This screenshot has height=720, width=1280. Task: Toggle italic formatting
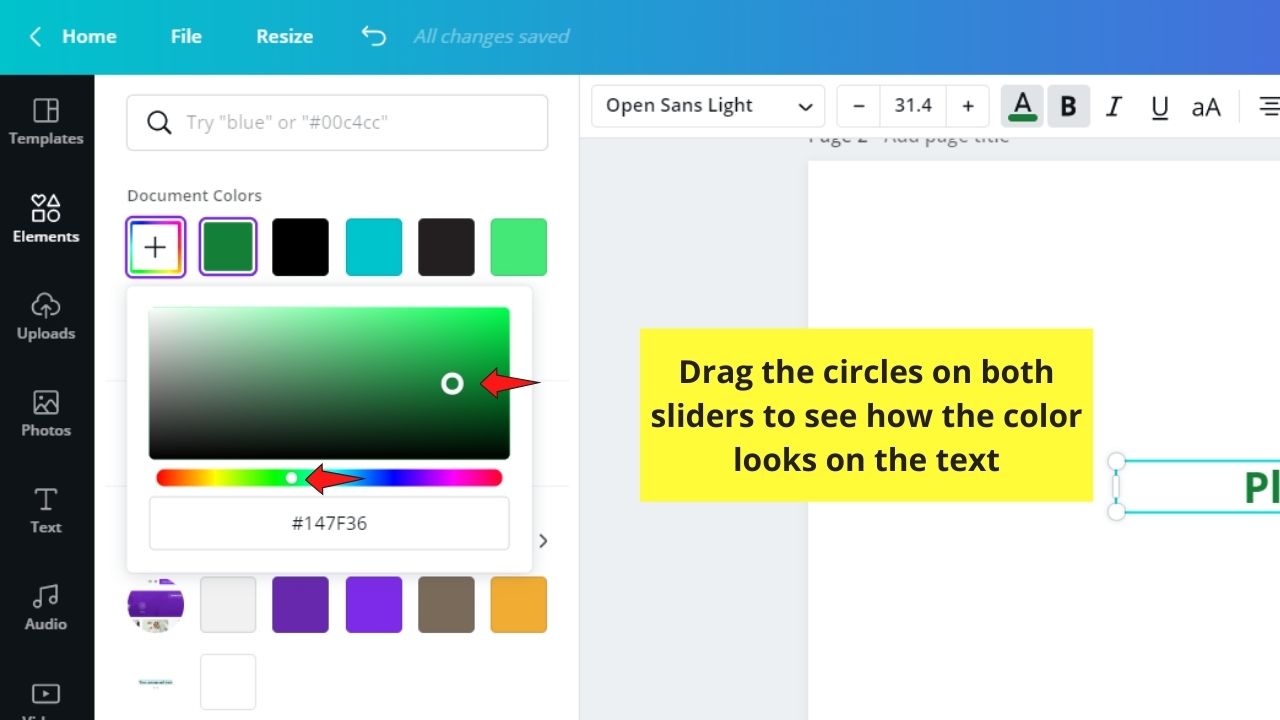(1113, 105)
